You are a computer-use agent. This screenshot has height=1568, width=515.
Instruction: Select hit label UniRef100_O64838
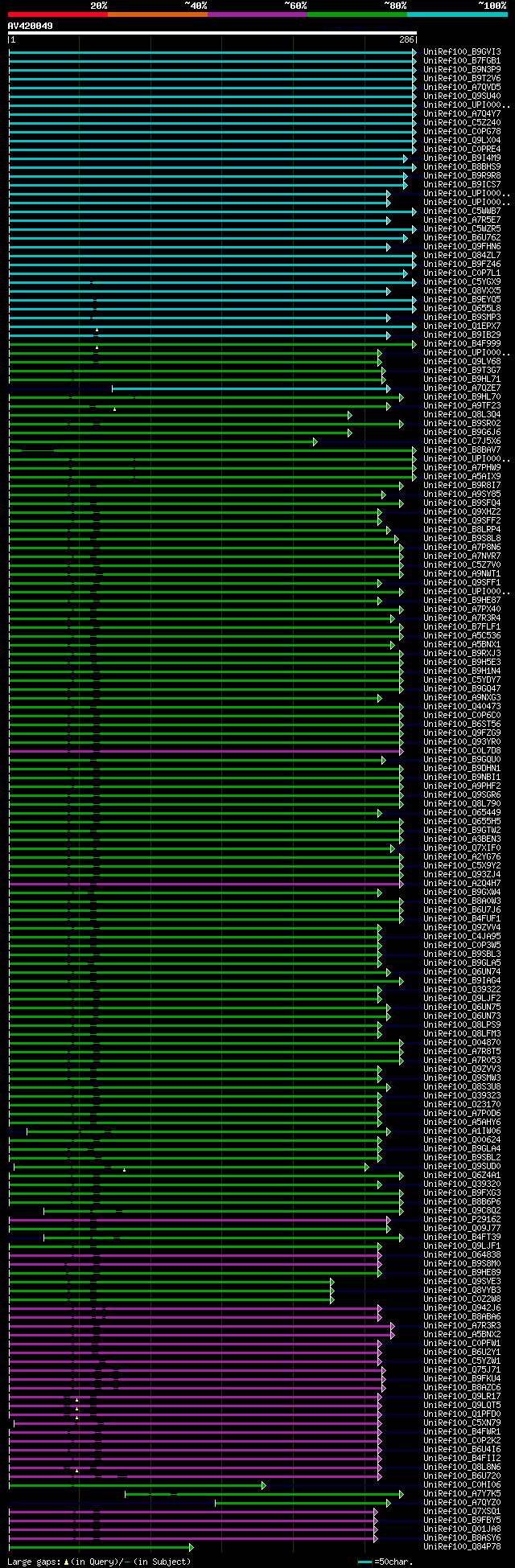pyautogui.click(x=462, y=1255)
